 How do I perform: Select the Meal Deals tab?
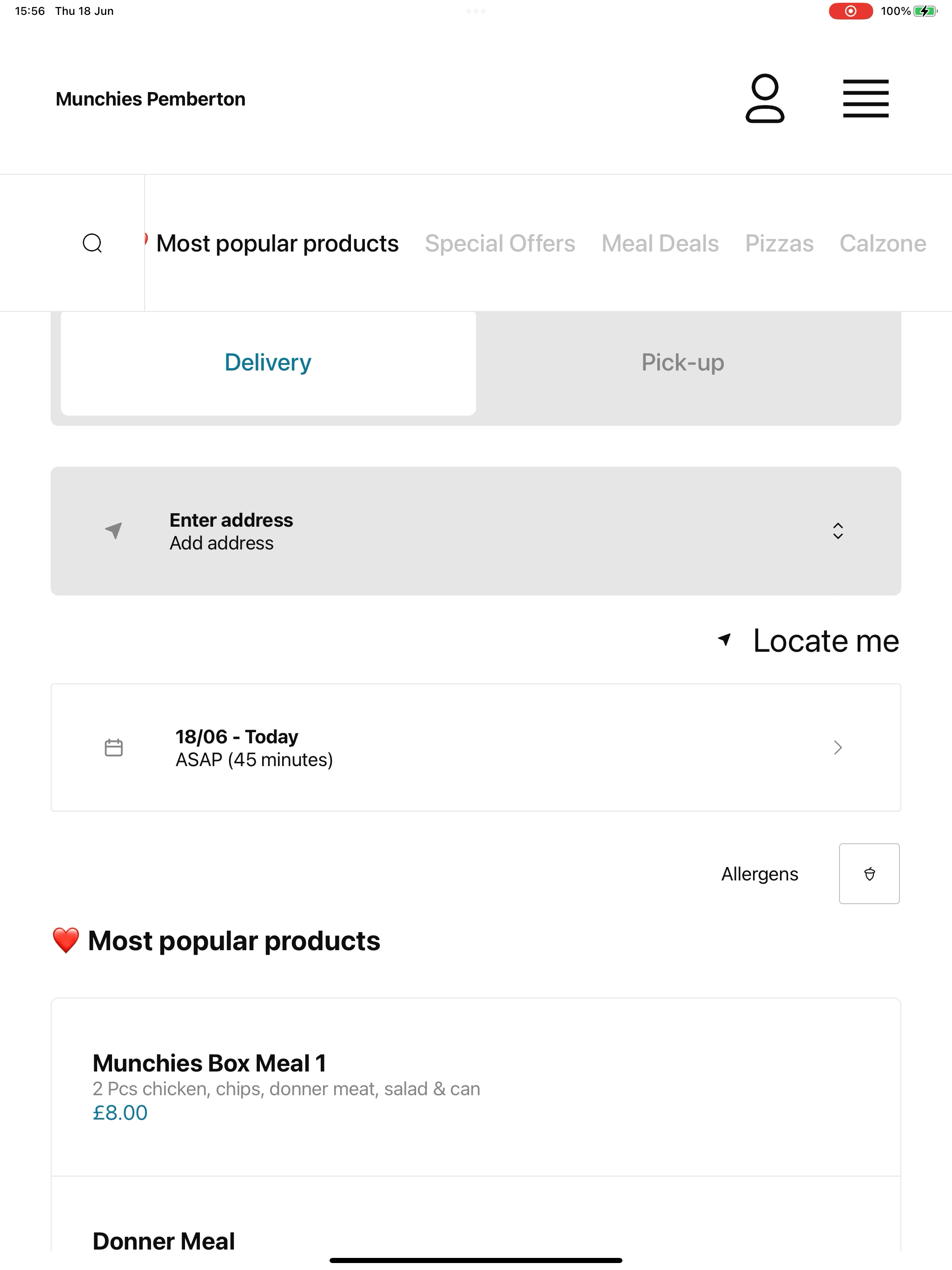tap(660, 244)
